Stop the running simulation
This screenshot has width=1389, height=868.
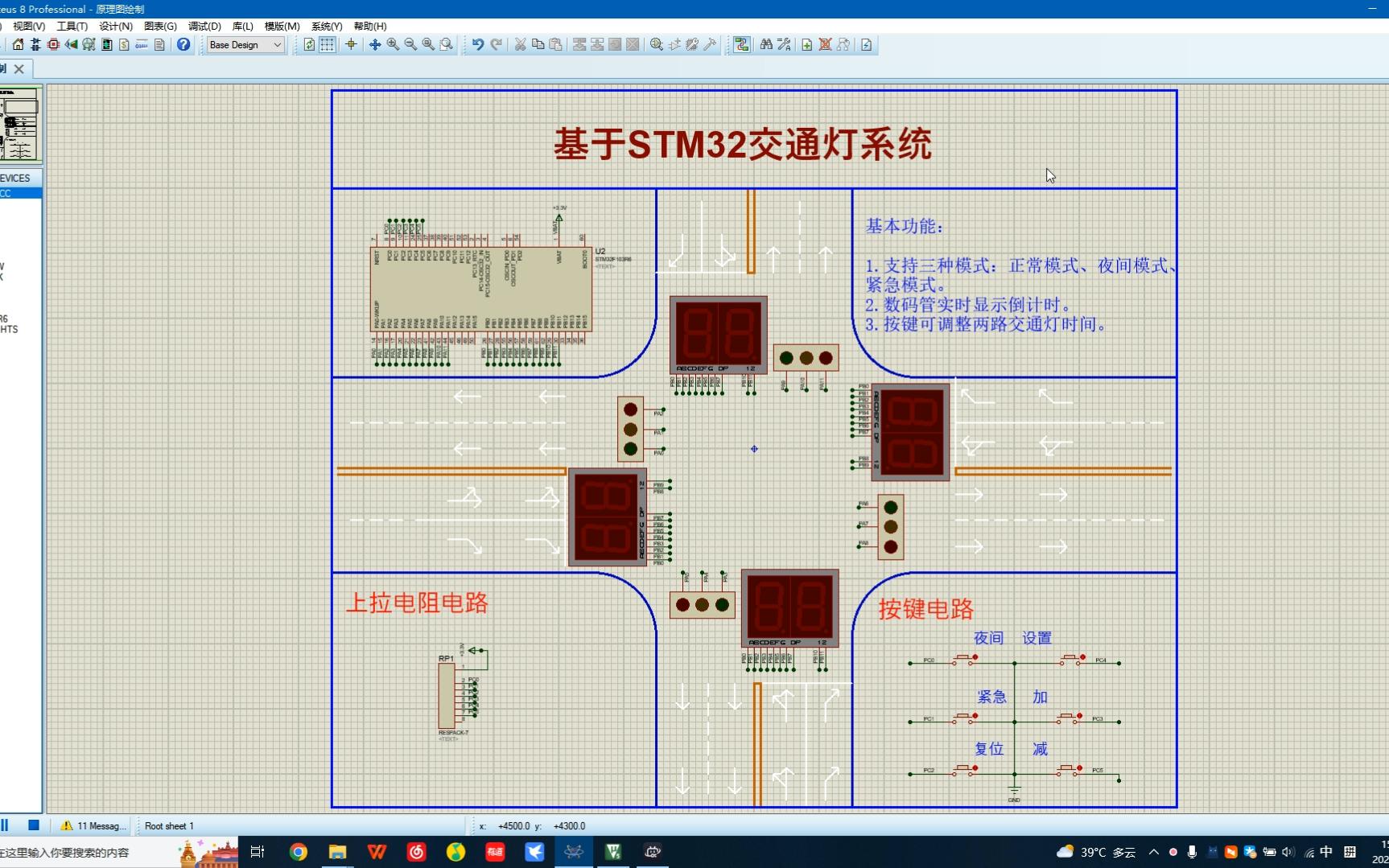(x=33, y=825)
